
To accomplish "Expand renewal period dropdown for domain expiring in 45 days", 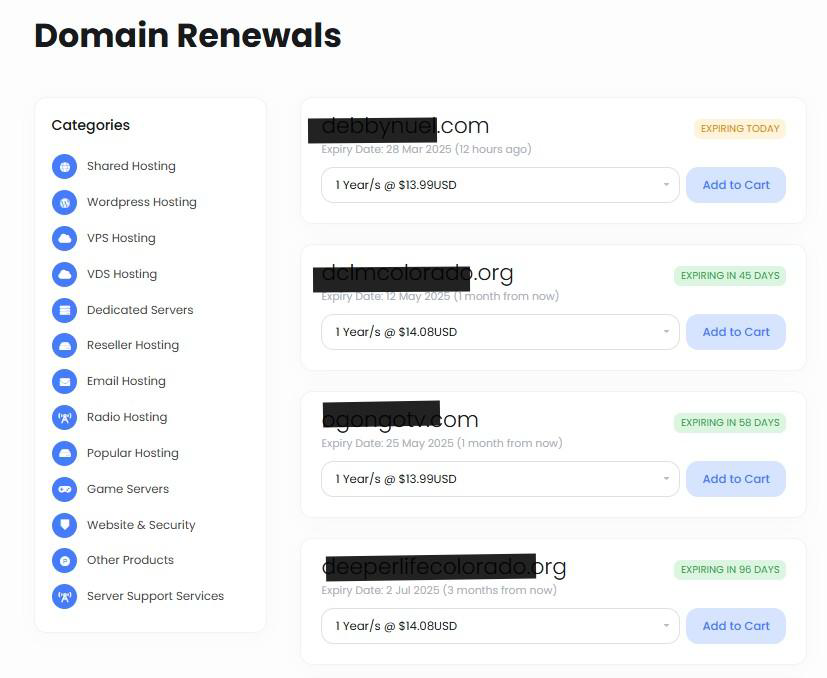I will 499,332.
